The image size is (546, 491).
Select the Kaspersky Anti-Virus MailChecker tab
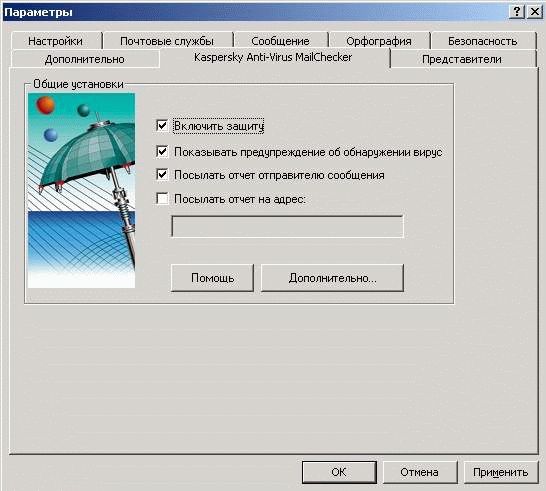[x=274, y=57]
